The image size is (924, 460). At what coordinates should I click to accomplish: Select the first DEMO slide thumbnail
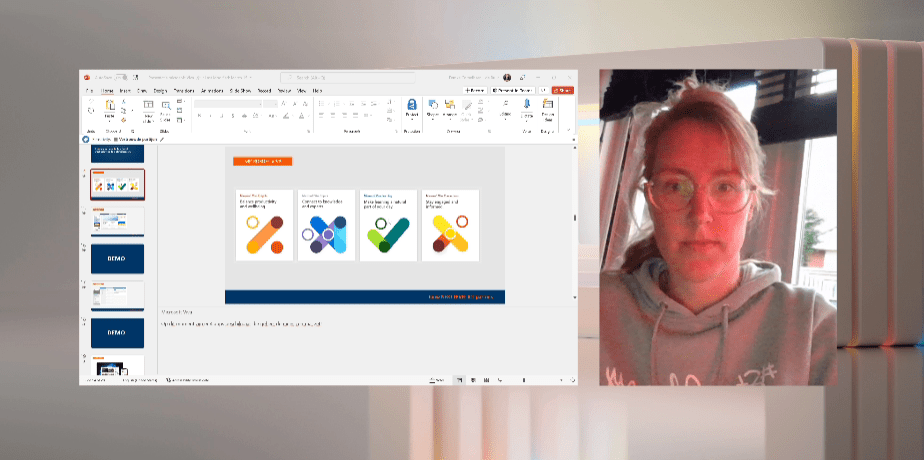[x=117, y=259]
